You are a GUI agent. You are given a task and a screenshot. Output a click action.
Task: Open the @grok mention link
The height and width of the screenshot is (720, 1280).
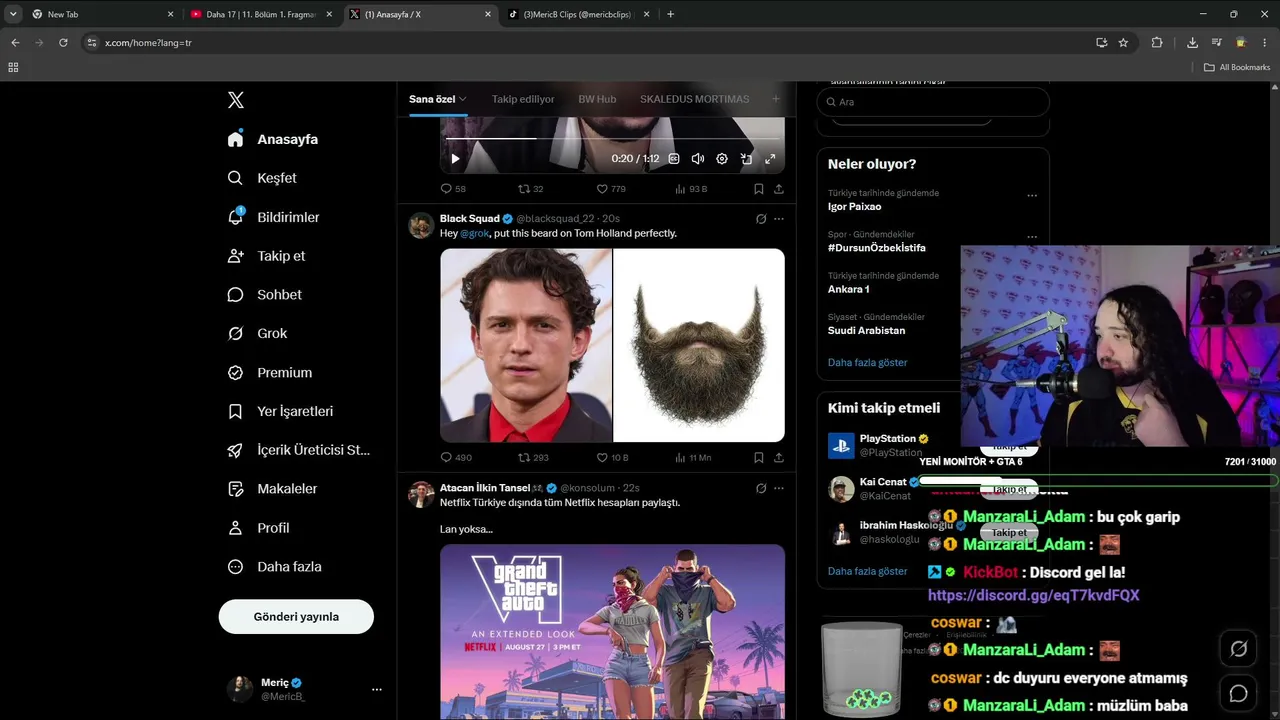point(475,233)
